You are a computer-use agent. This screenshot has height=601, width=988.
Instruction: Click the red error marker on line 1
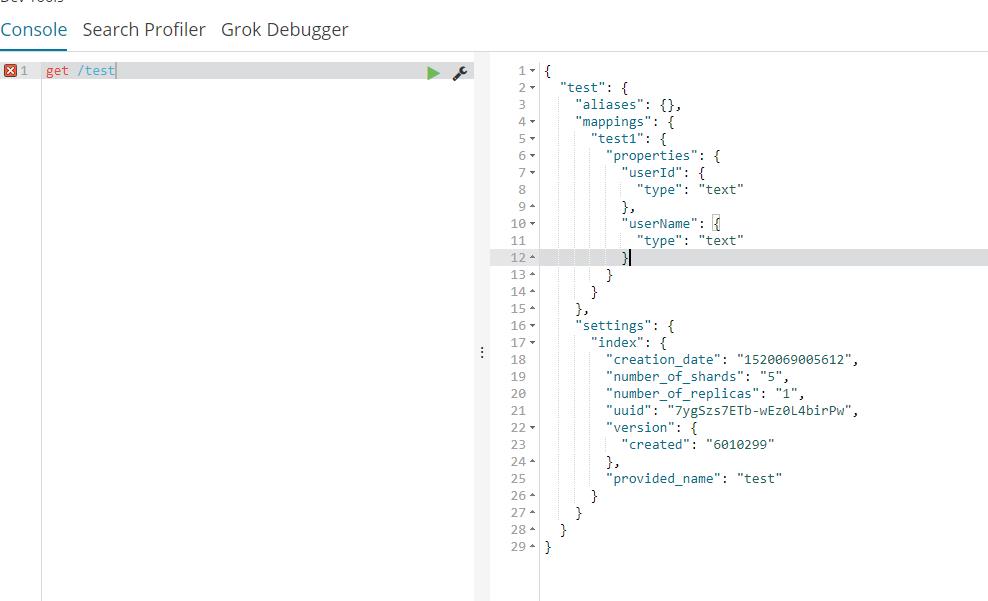pos(10,71)
